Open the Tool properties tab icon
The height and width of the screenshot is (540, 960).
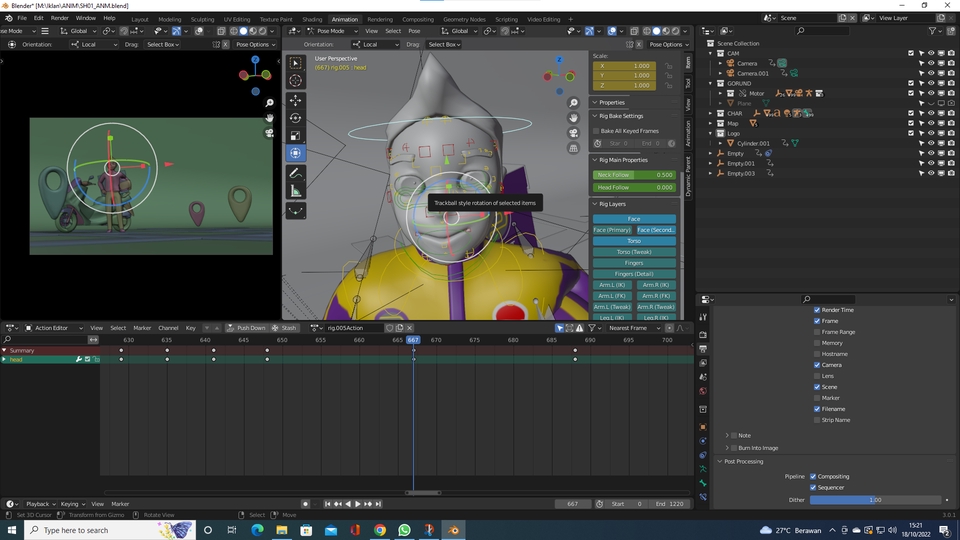point(703,317)
